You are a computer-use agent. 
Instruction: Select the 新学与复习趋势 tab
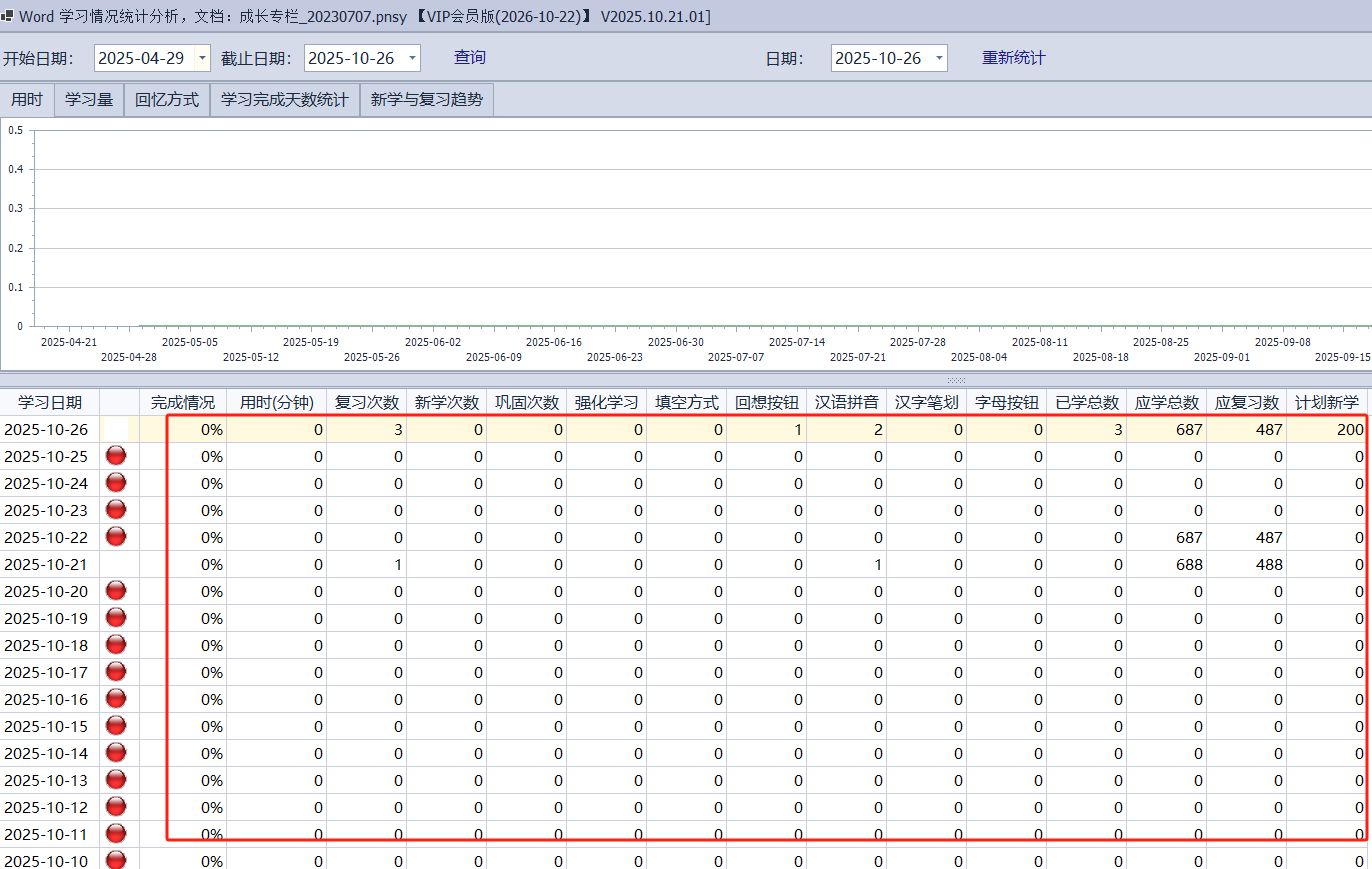[426, 100]
